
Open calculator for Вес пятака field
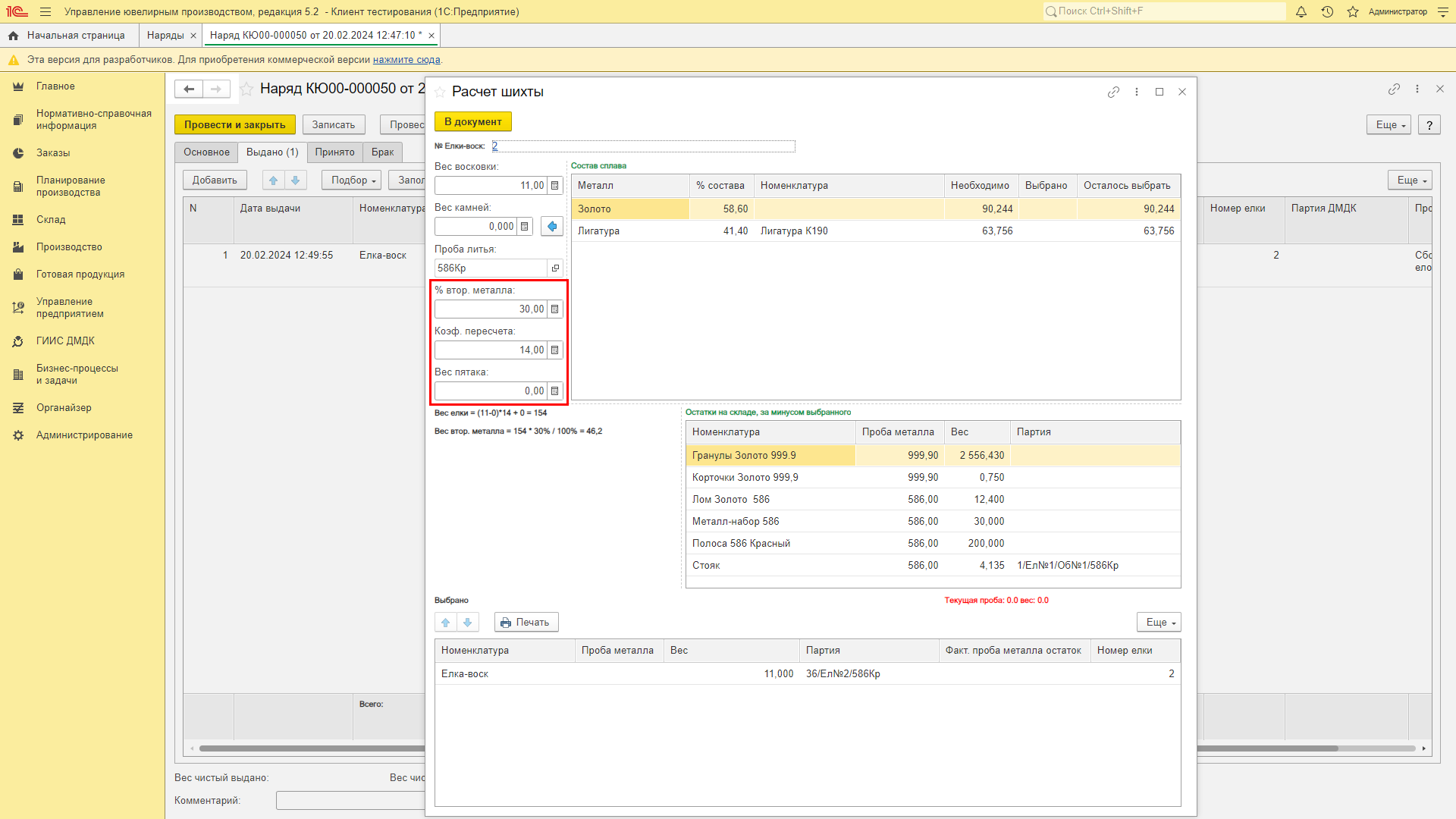(x=555, y=391)
